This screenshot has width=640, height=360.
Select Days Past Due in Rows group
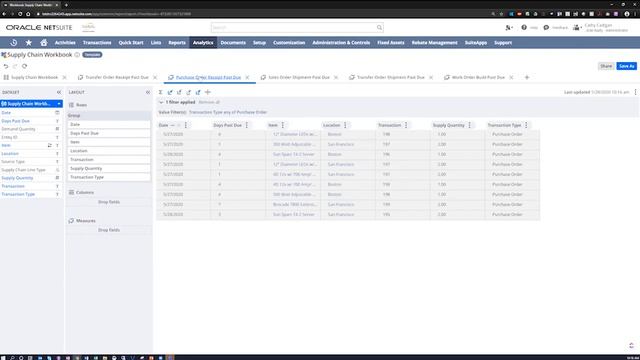[109, 133]
